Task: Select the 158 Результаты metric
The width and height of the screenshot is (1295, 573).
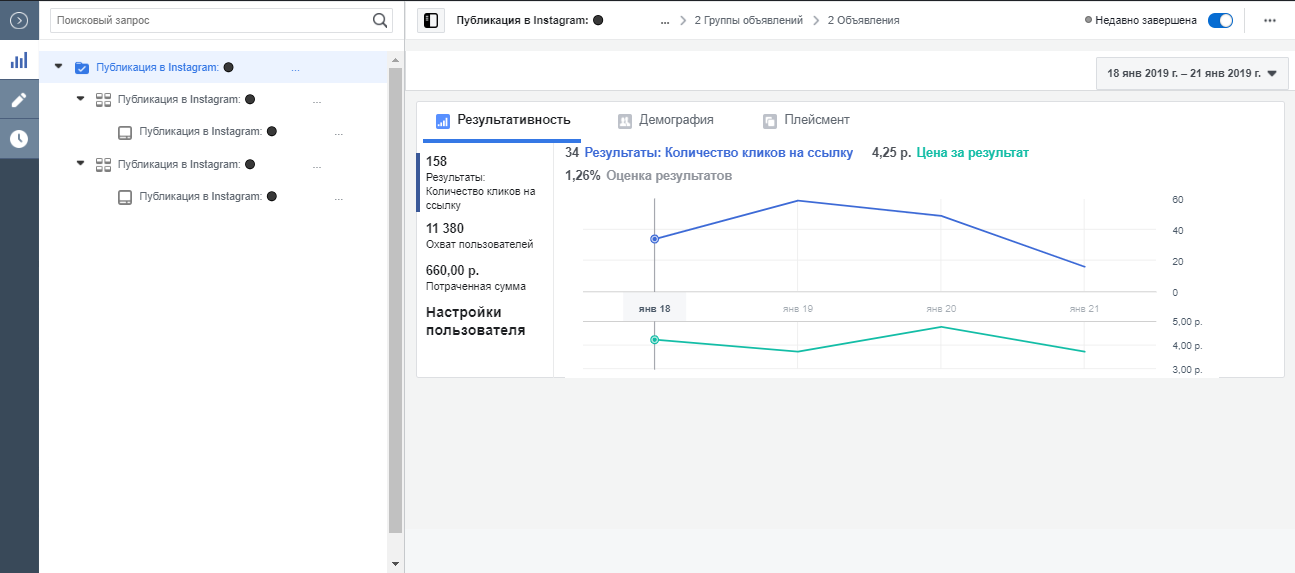Action: click(x=485, y=182)
